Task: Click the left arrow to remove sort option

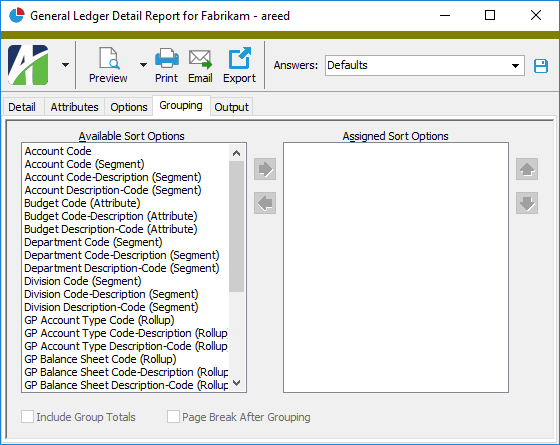Action: 265,203
